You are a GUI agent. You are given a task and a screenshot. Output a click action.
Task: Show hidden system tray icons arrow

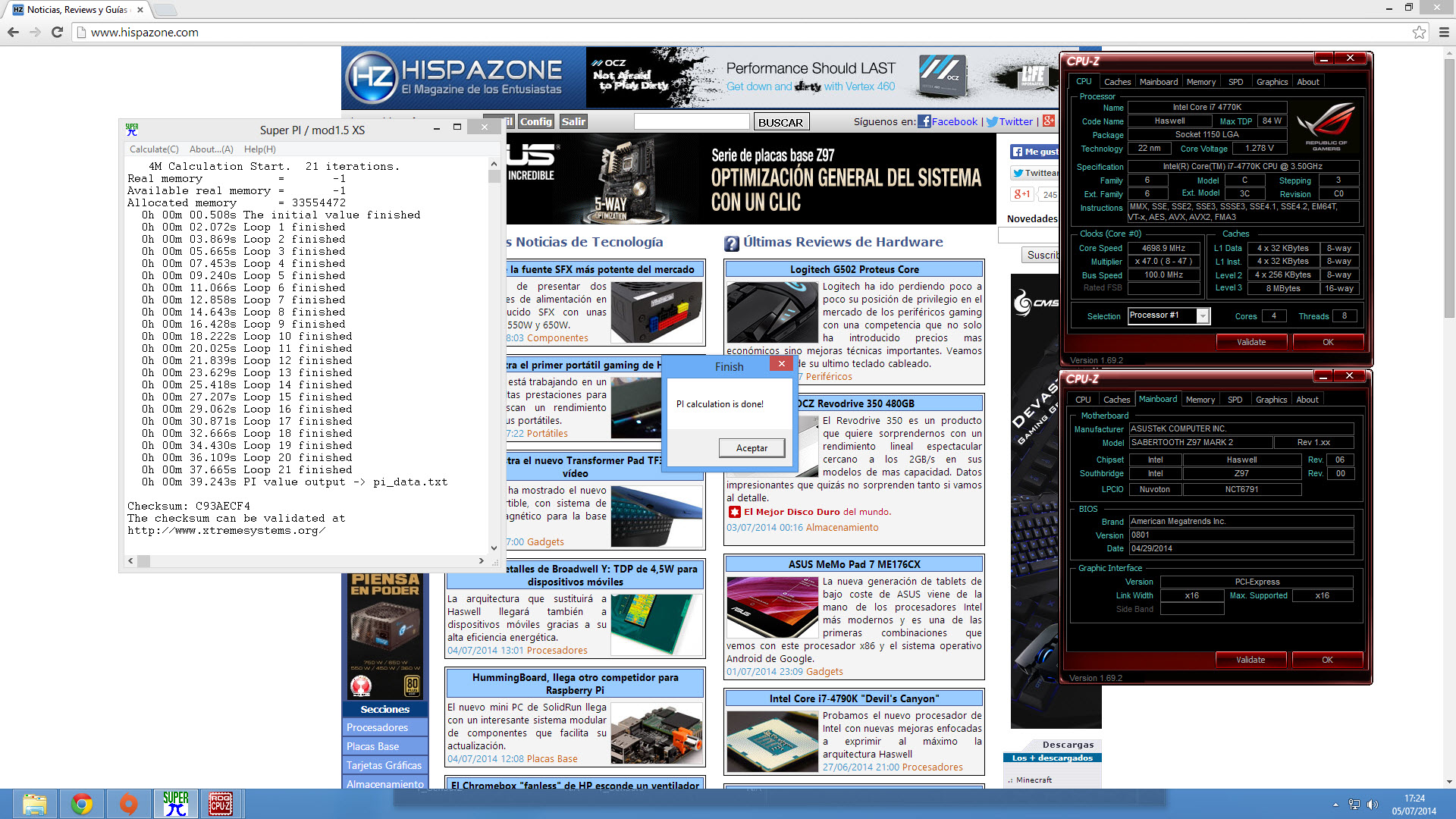point(1335,805)
